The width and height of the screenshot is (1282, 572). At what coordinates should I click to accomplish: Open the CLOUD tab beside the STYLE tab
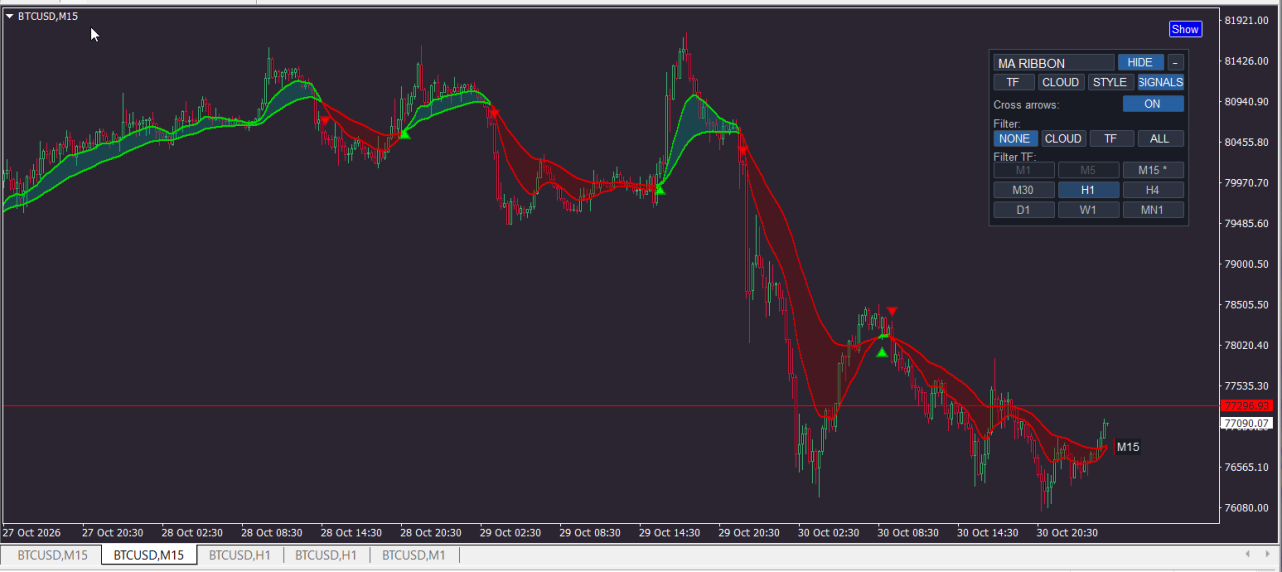click(x=1061, y=82)
